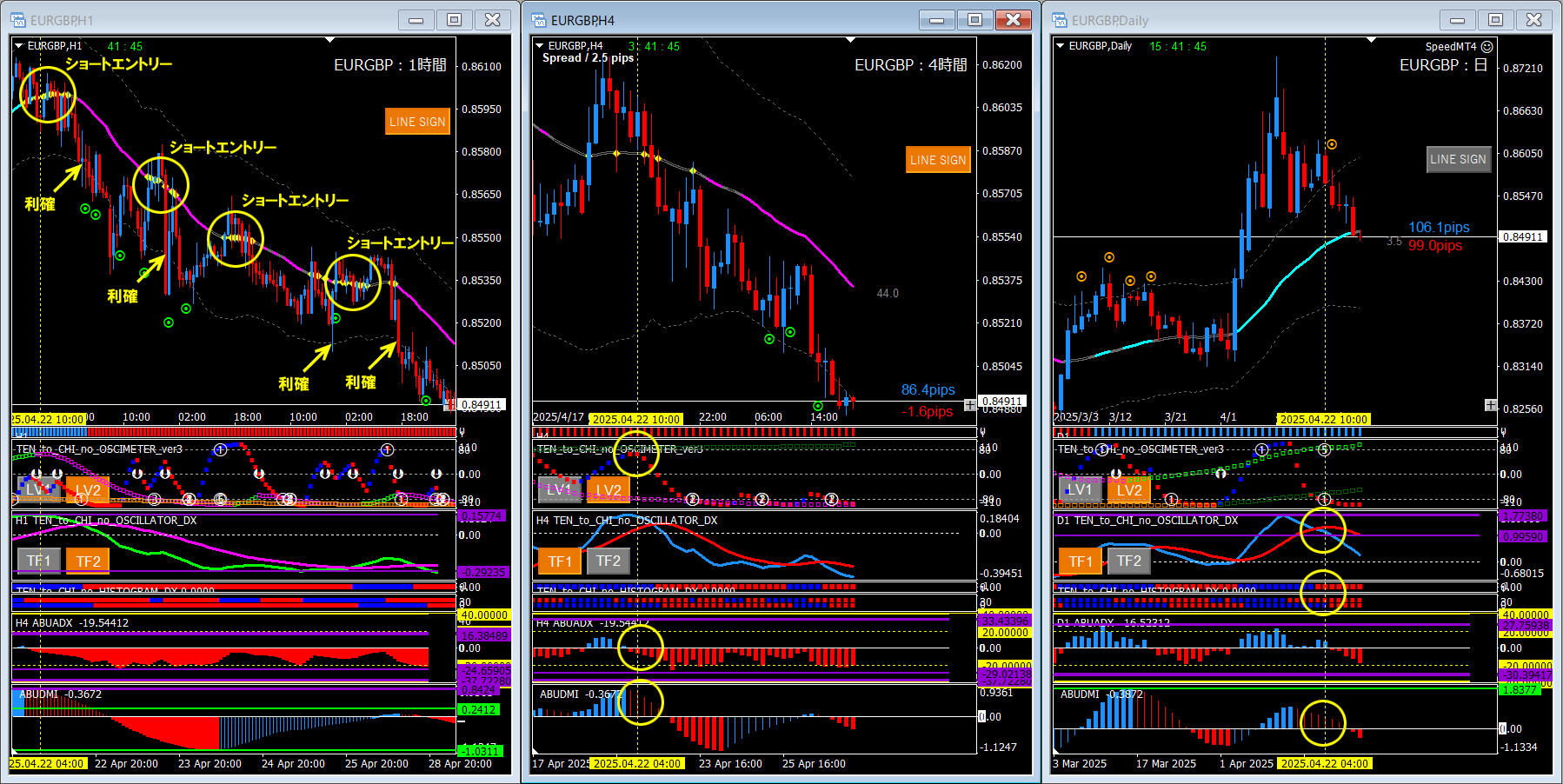The width and height of the screenshot is (1563, 784).
Task: Click the '-1.6pips' label in H4 chart
Action: (x=927, y=412)
